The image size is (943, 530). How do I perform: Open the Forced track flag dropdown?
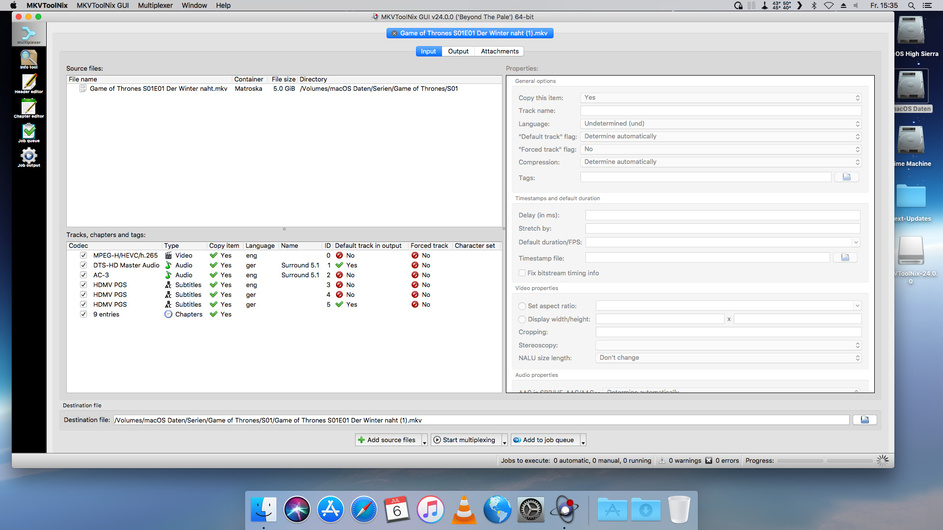[x=720, y=149]
